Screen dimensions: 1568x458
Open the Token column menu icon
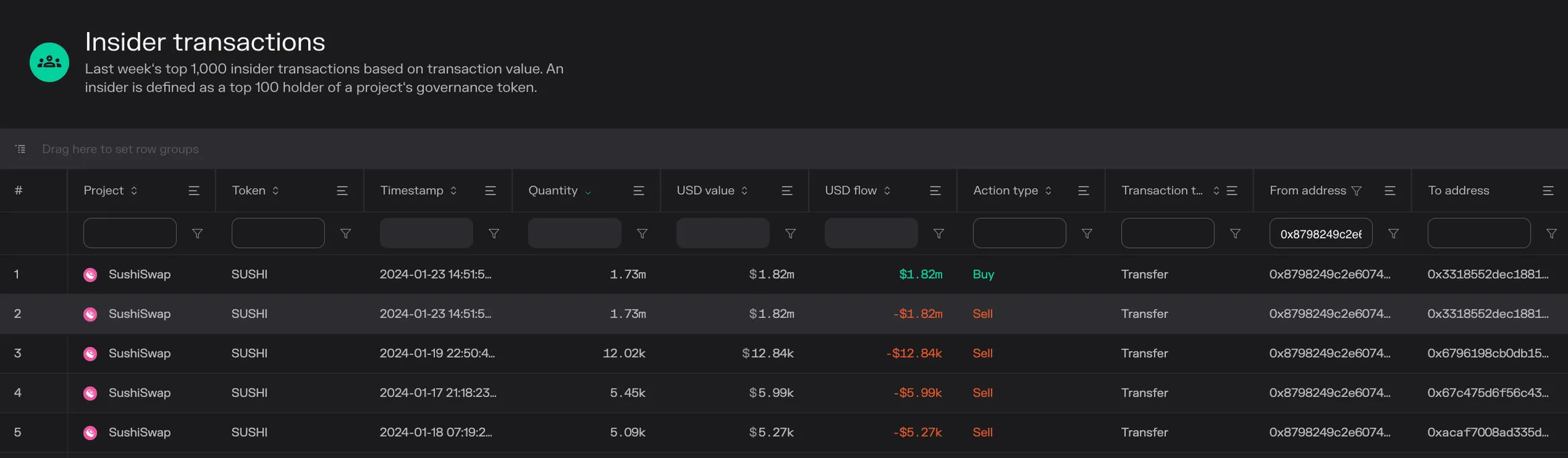[x=342, y=191]
